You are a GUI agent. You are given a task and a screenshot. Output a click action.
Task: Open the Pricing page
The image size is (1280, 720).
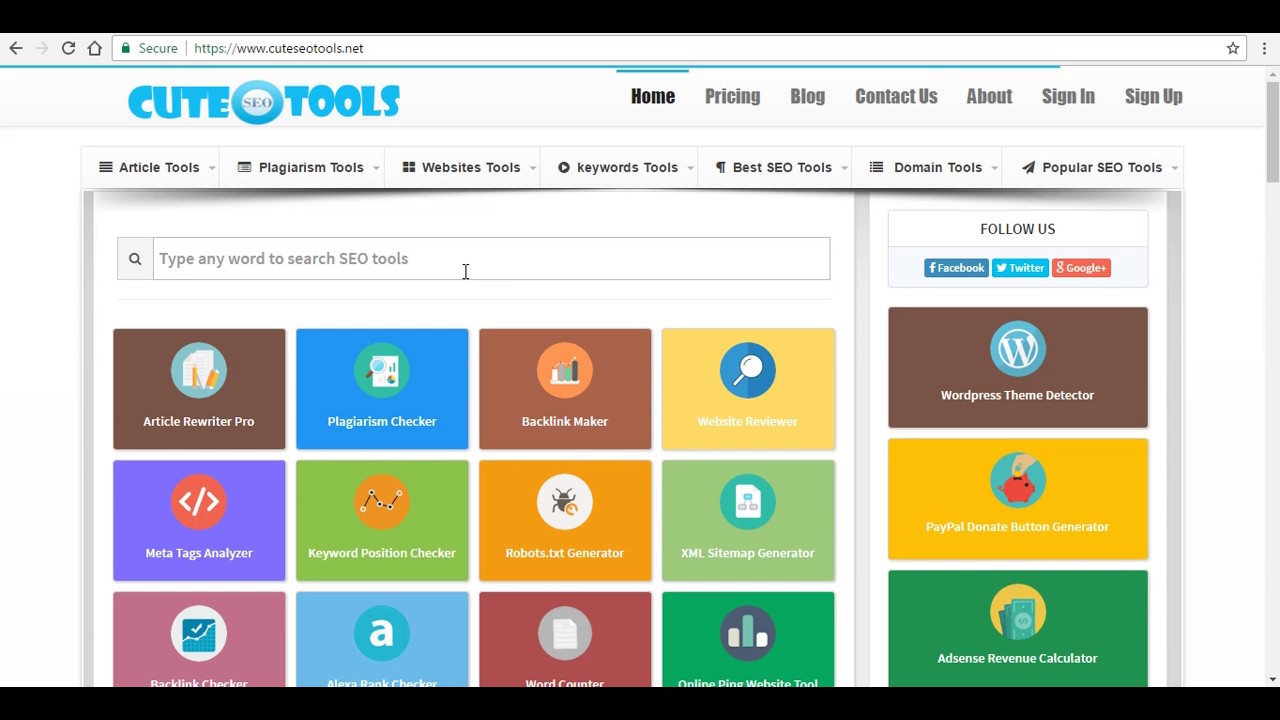[x=732, y=97]
